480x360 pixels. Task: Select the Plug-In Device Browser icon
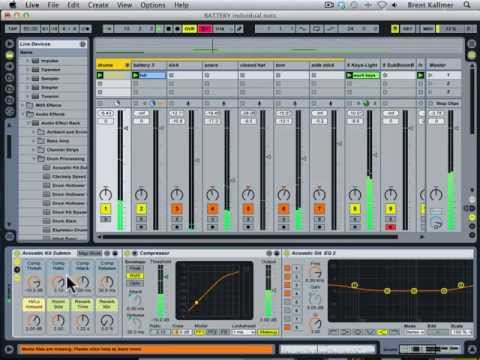[9, 66]
